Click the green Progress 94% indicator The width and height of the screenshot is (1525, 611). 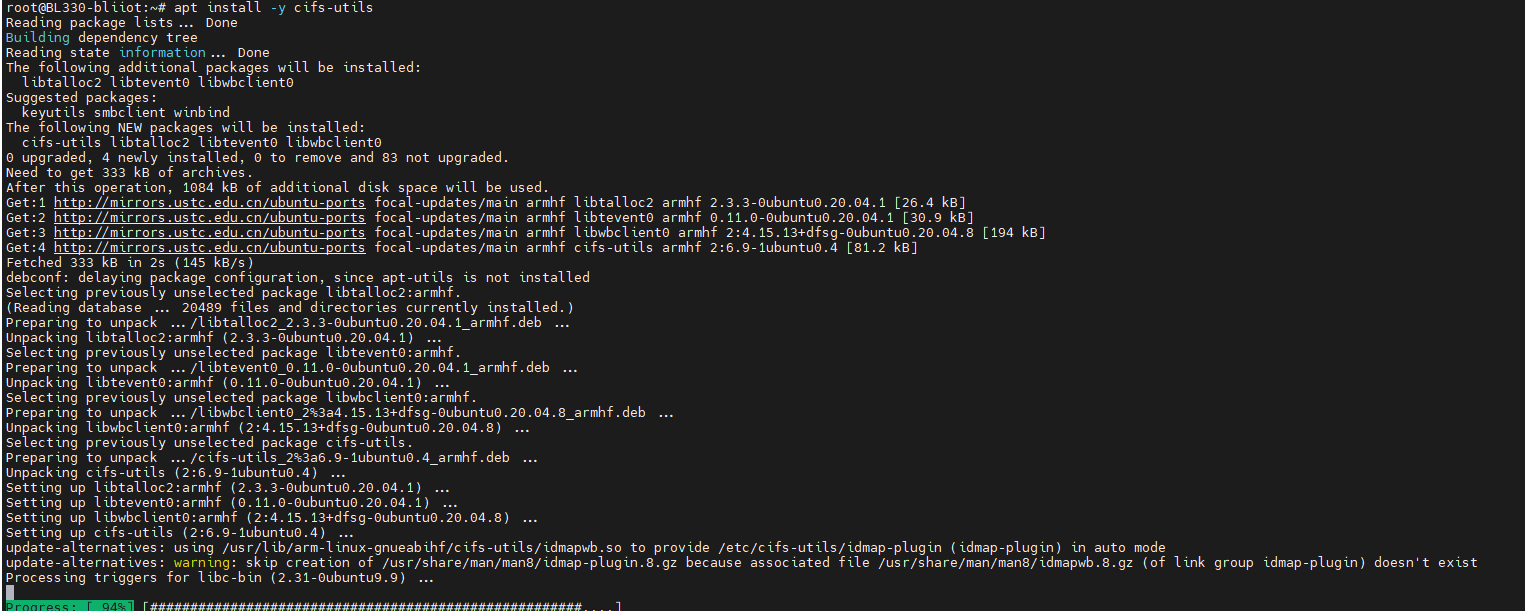pos(69,606)
